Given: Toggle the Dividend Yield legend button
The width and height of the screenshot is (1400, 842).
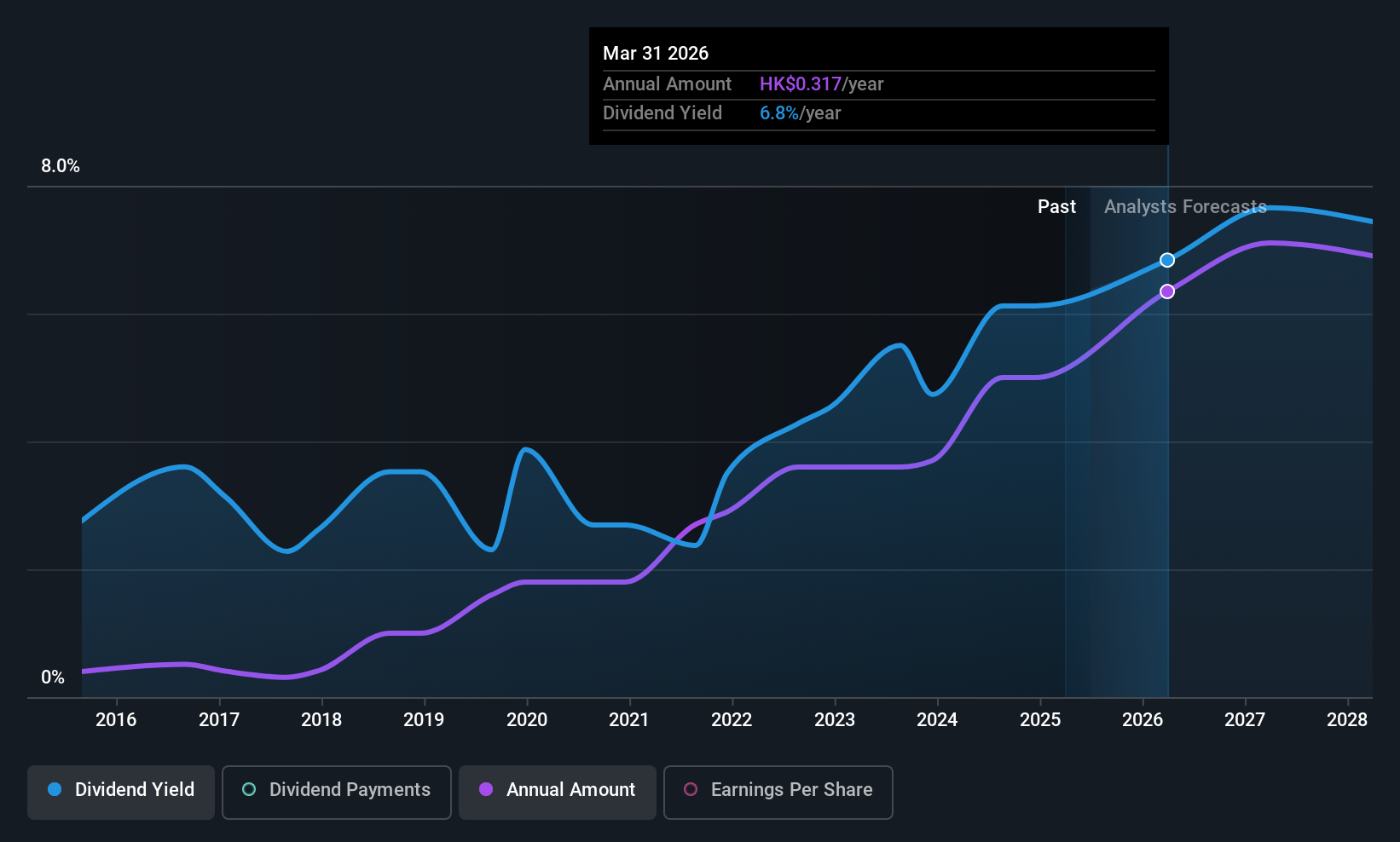Looking at the screenshot, I should pos(121,792).
